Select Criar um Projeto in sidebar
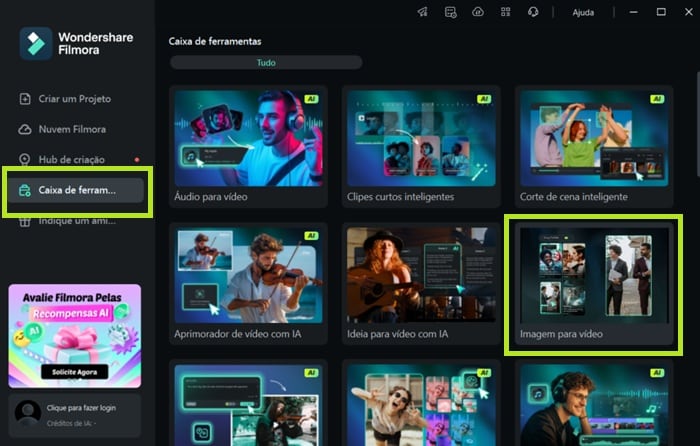700x446 pixels. point(76,99)
